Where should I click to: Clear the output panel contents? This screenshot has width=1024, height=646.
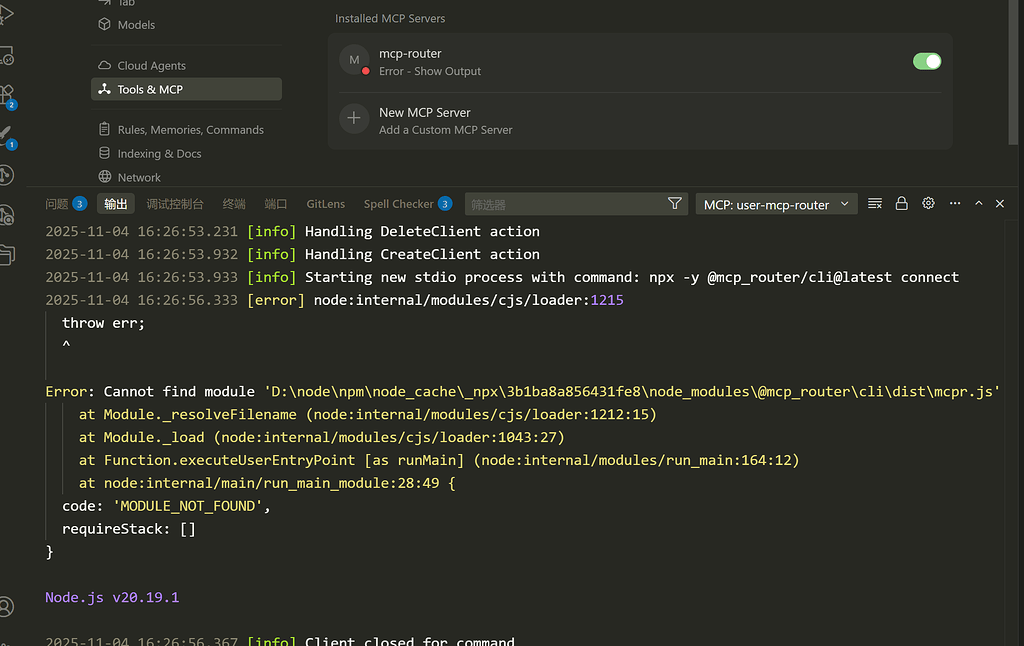tap(874, 204)
